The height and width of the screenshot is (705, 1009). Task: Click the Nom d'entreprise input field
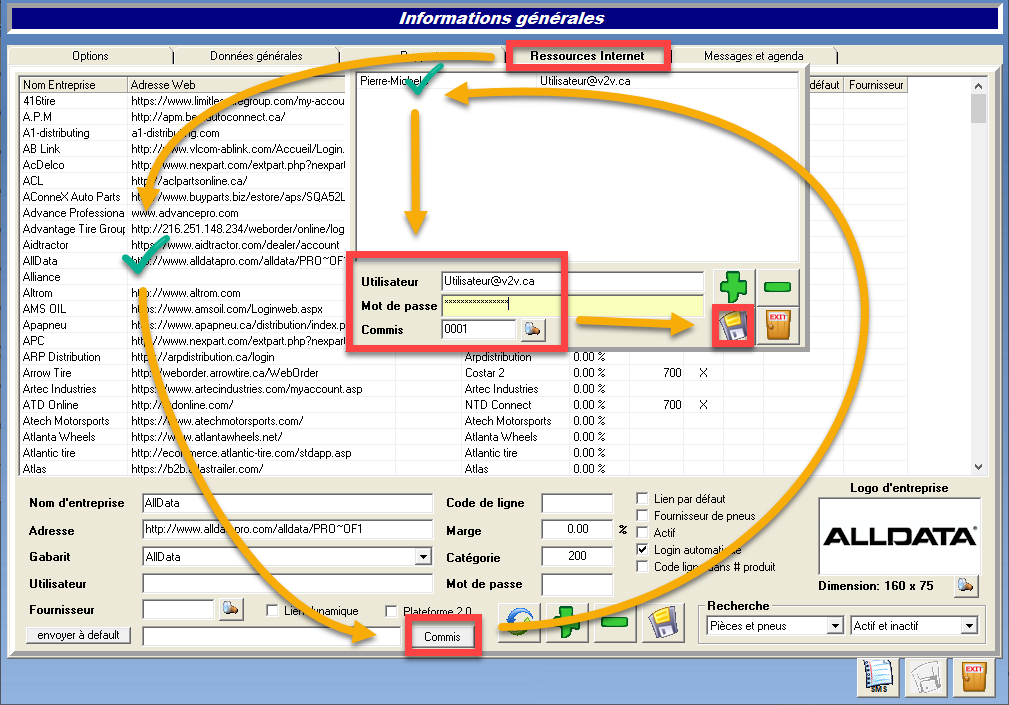288,503
